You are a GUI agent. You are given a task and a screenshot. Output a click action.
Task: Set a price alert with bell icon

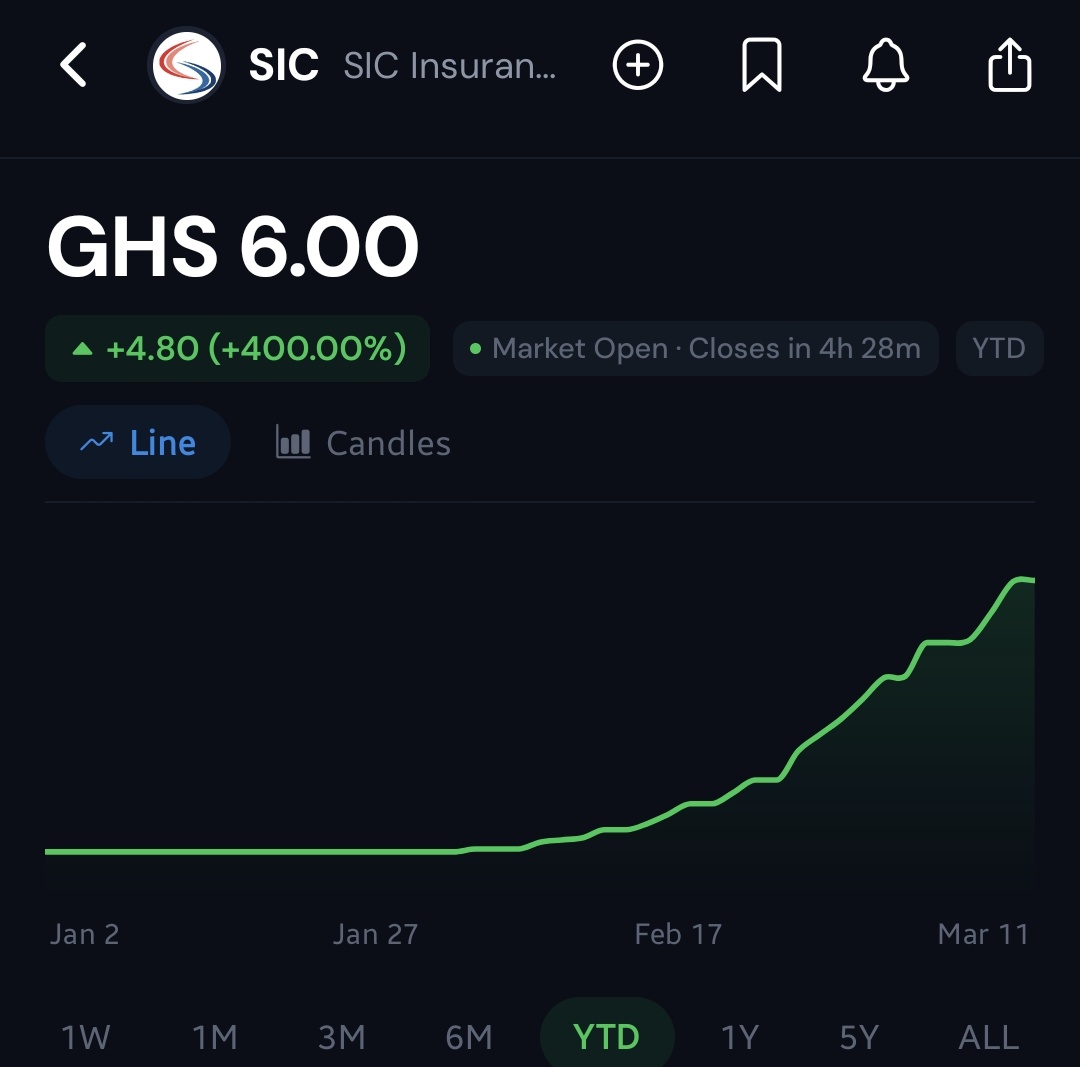[886, 65]
